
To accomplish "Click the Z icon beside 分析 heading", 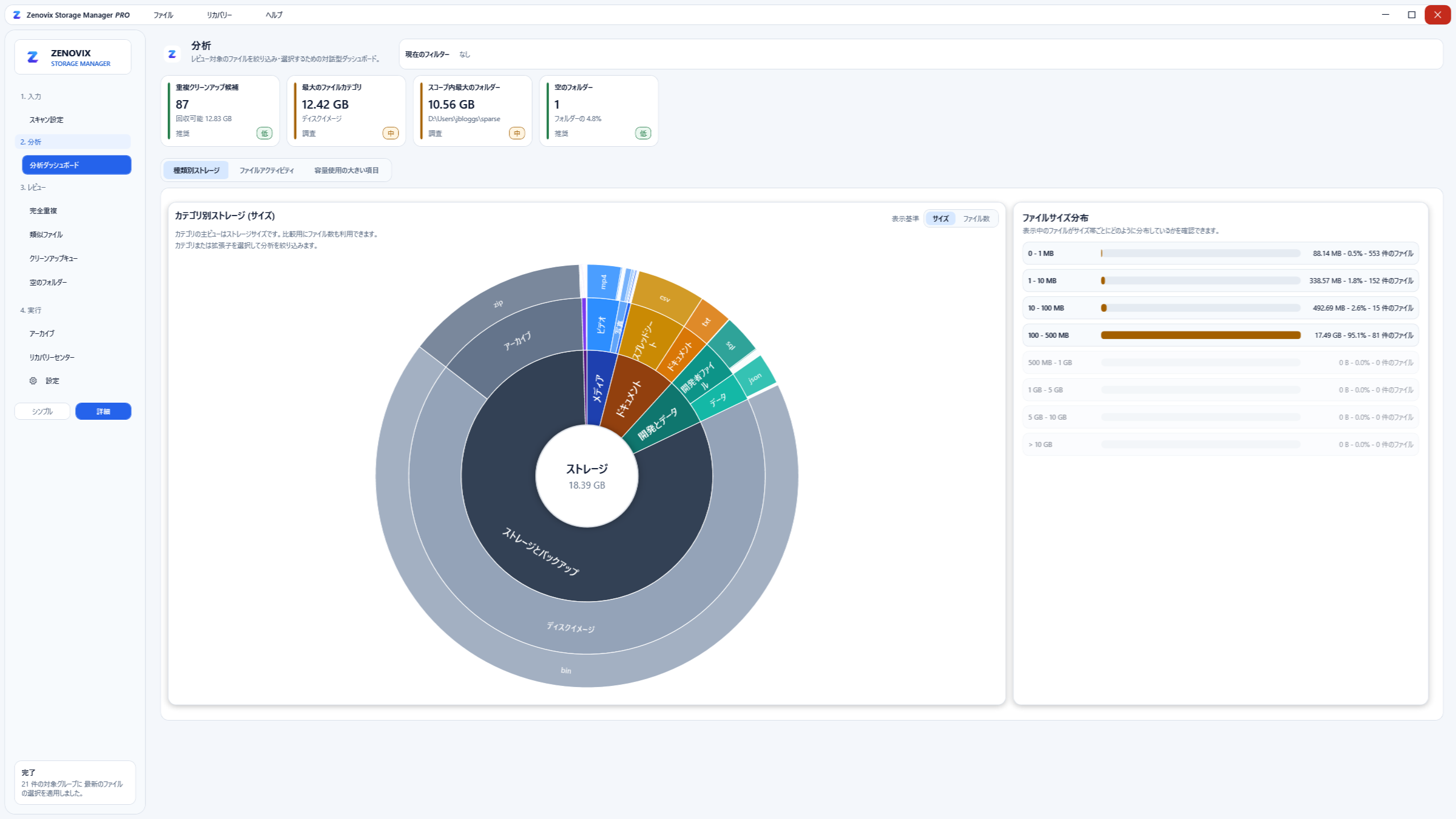I will click(x=172, y=54).
